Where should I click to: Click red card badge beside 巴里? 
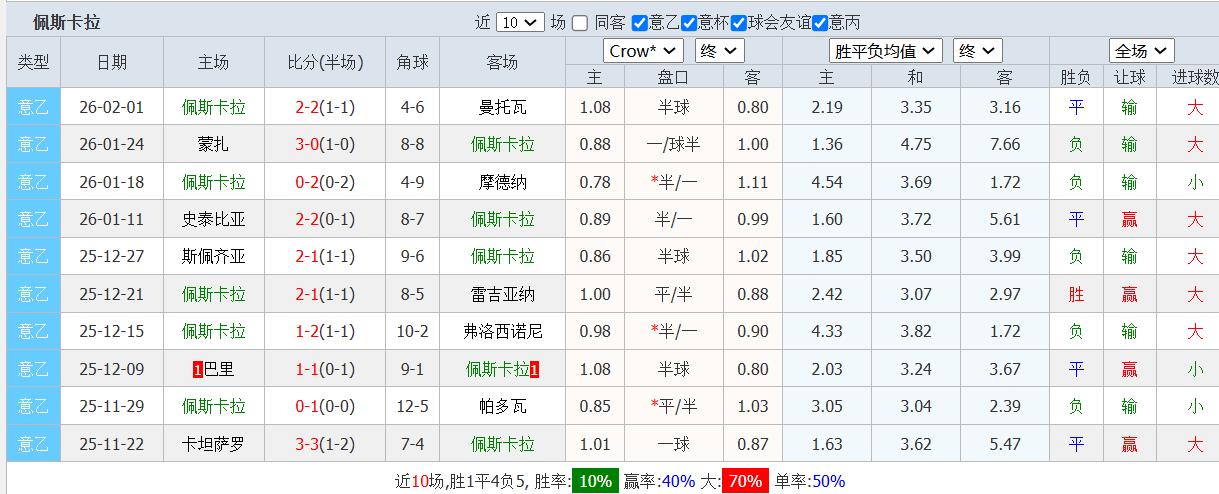197,369
